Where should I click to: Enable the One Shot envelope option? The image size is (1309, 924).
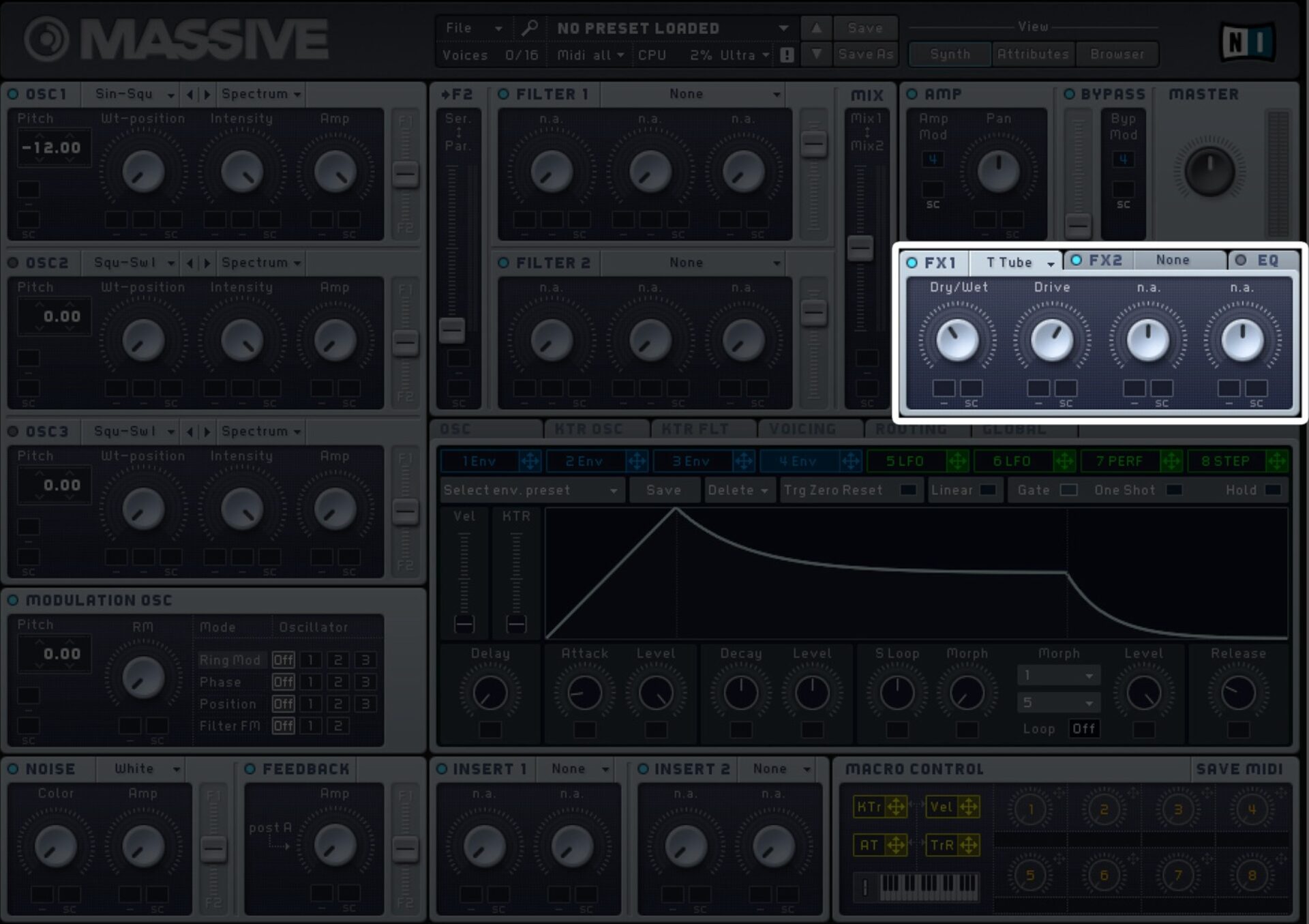[x=1174, y=490]
